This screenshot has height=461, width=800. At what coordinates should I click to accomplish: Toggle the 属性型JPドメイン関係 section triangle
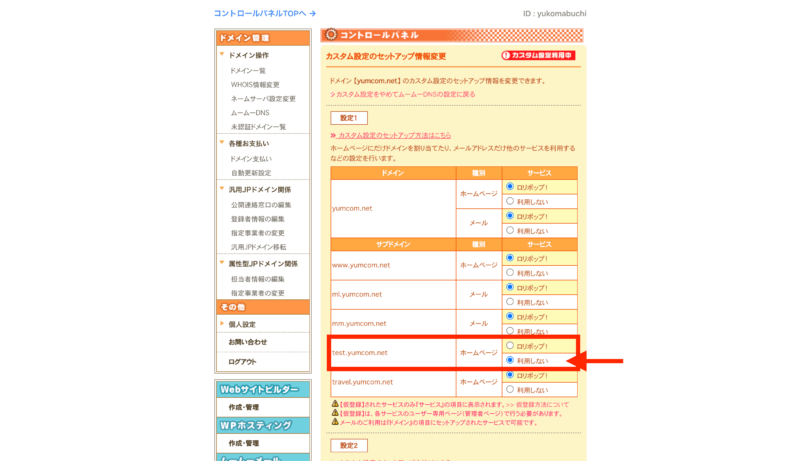[x=222, y=263]
